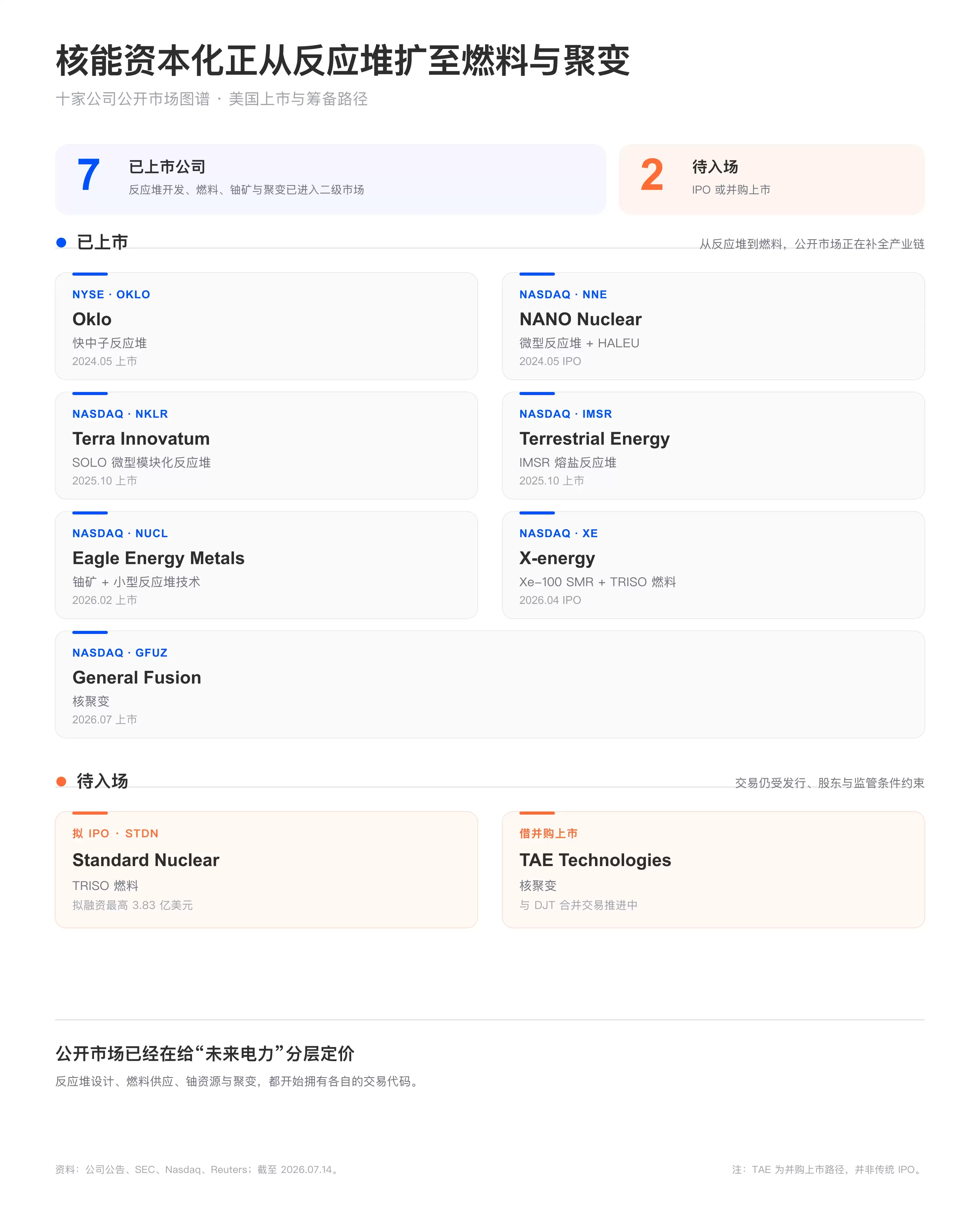Open the Terra Innovatum card title
The height and width of the screenshot is (1225, 980).
(x=141, y=439)
